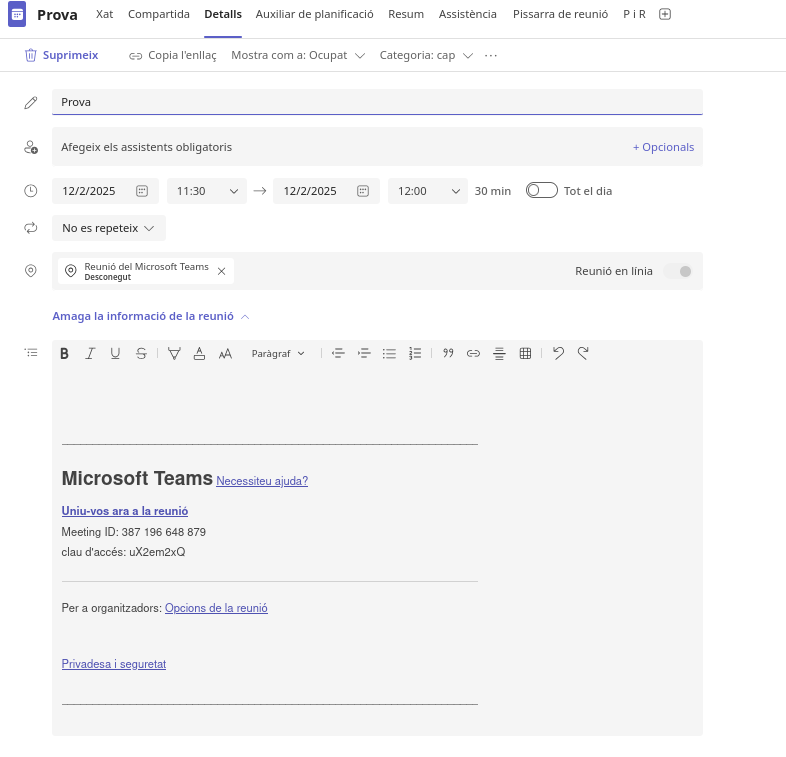Open the P i R tab
The height and width of the screenshot is (757, 786).
pos(634,14)
